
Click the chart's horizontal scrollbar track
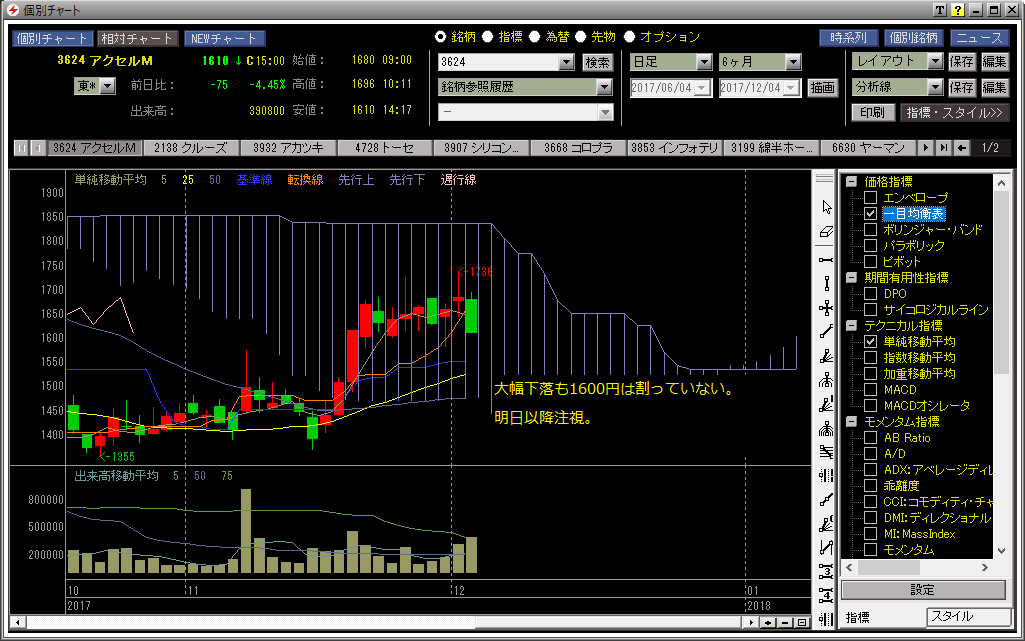(x=400, y=622)
